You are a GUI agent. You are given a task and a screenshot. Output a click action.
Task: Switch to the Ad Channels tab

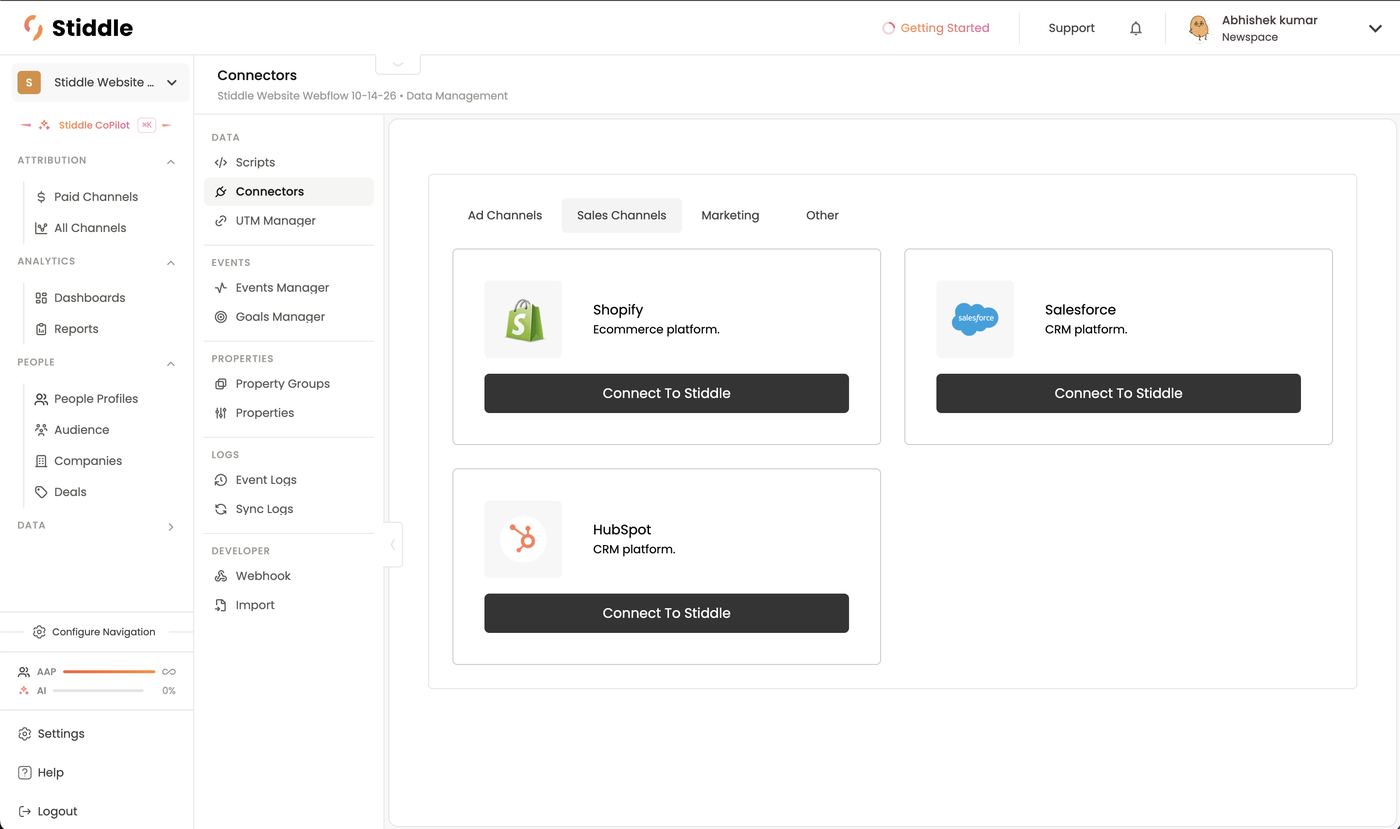click(505, 215)
